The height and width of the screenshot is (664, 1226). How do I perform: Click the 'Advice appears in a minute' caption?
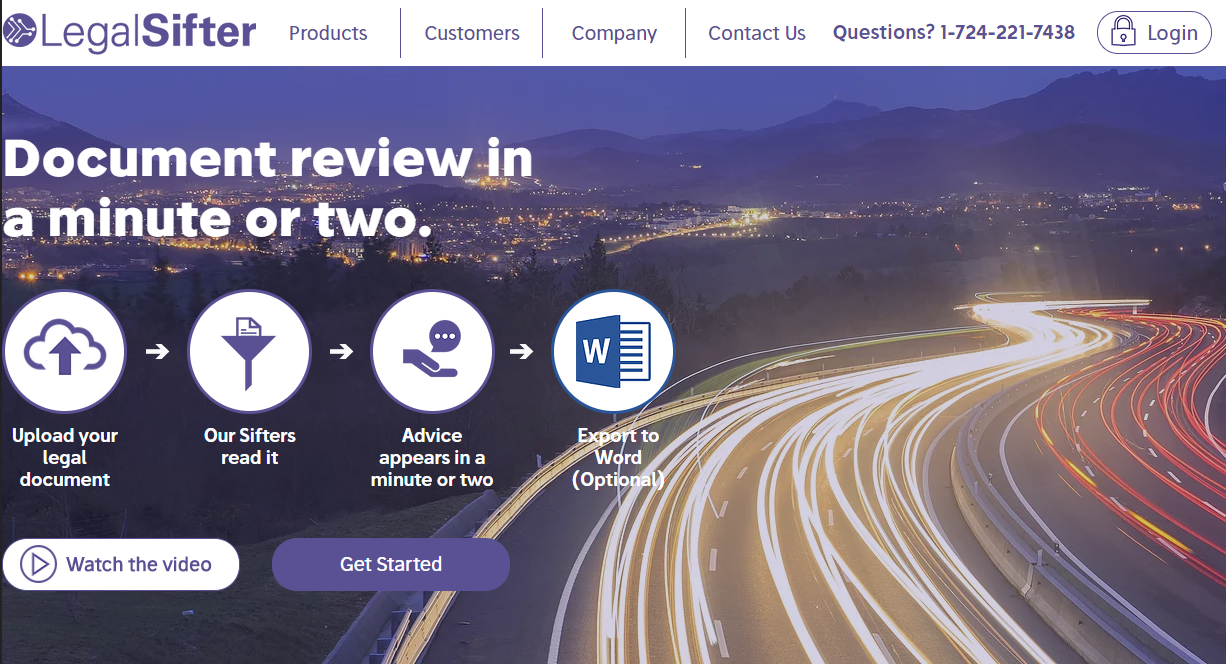[432, 457]
